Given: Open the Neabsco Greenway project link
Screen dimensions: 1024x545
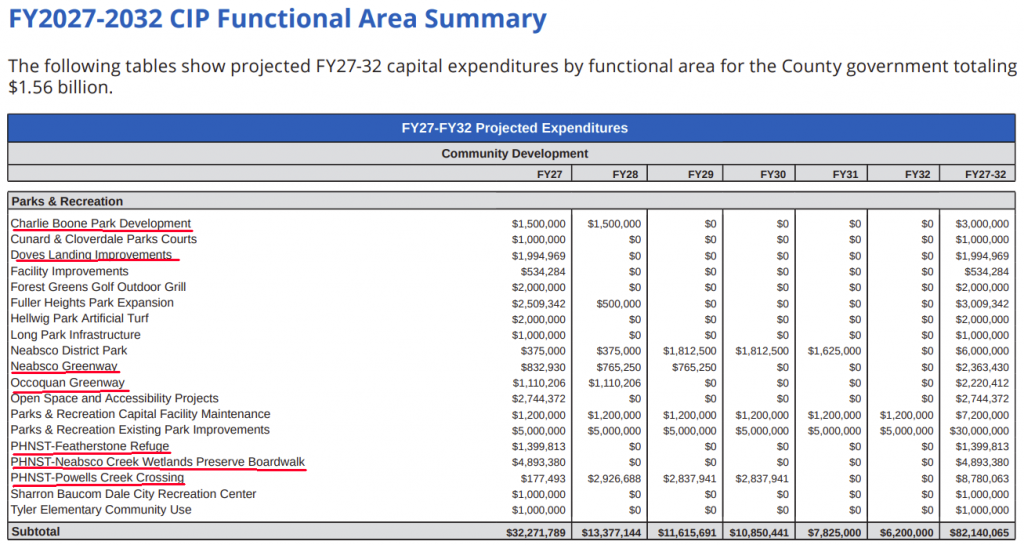Looking at the screenshot, I should [64, 367].
